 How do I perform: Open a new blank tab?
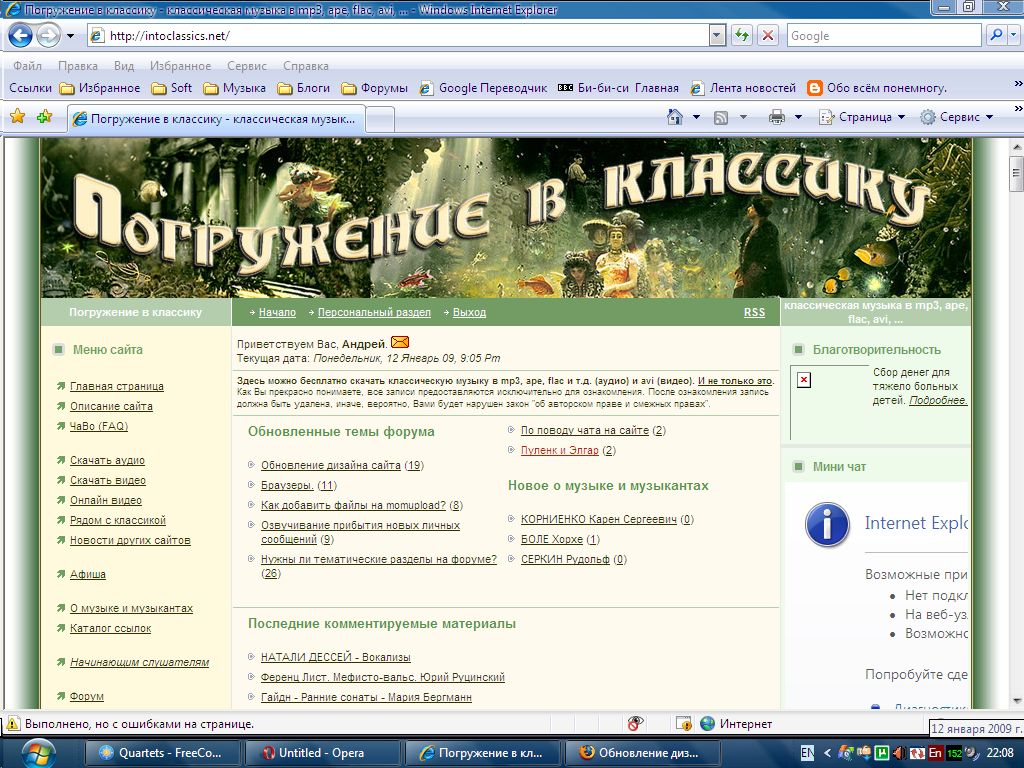click(380, 120)
